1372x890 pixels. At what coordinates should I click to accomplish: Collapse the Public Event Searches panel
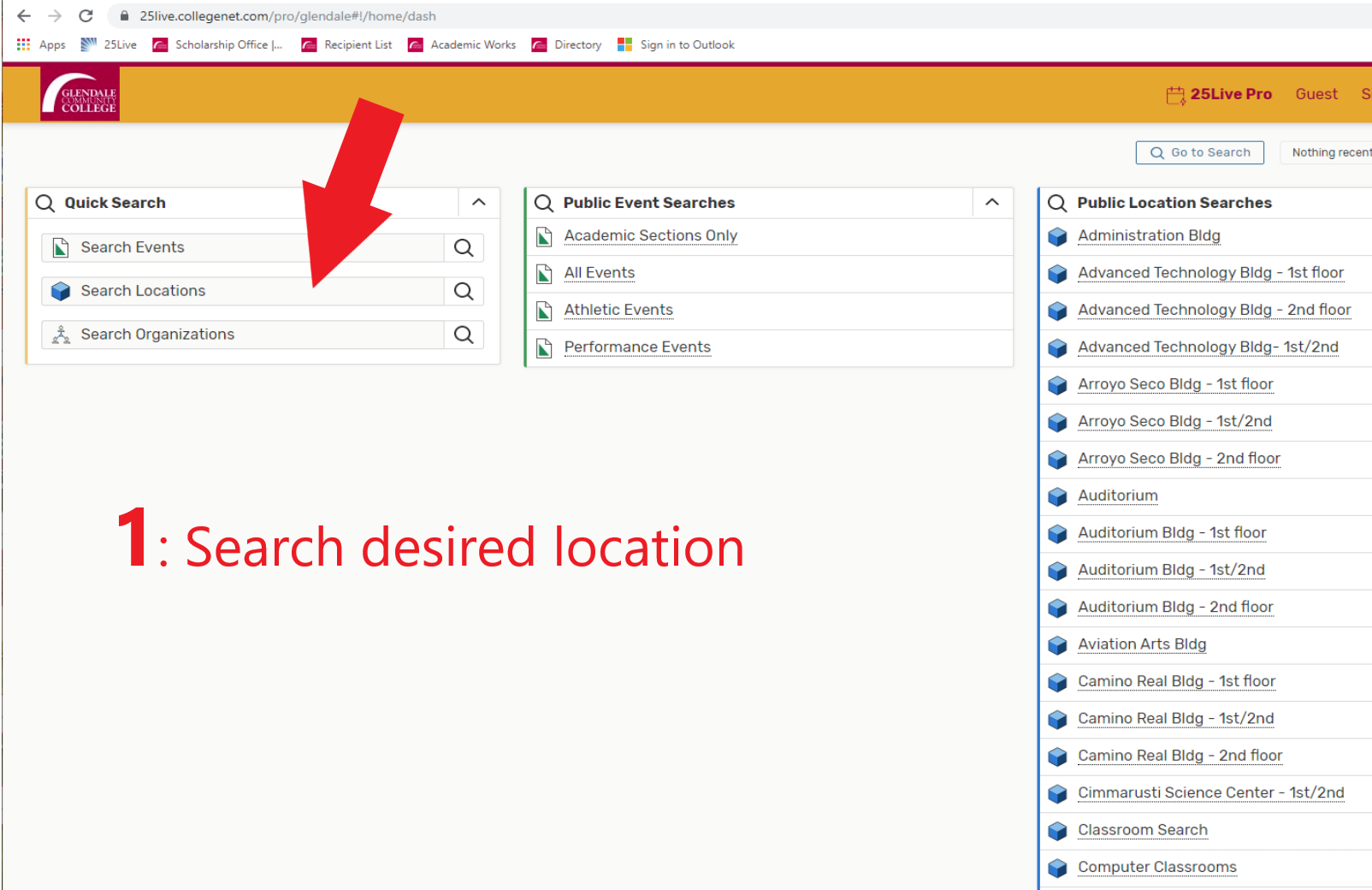[992, 203]
